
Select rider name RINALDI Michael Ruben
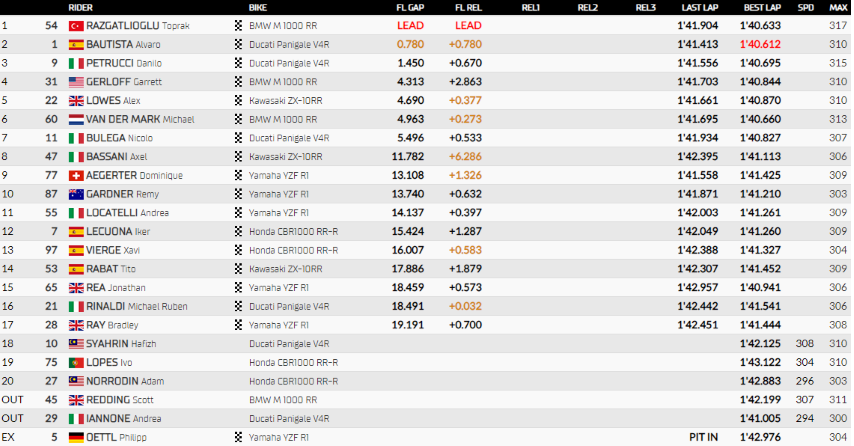pyautogui.click(x=137, y=306)
